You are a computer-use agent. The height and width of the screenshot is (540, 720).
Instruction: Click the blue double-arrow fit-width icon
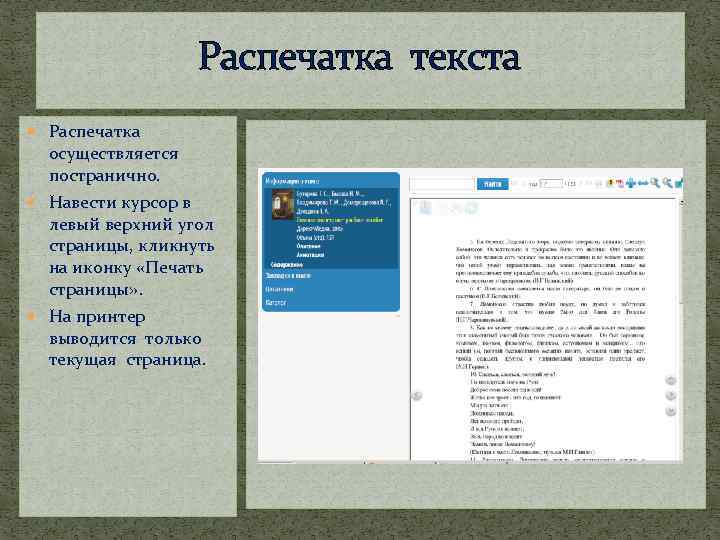point(643,183)
